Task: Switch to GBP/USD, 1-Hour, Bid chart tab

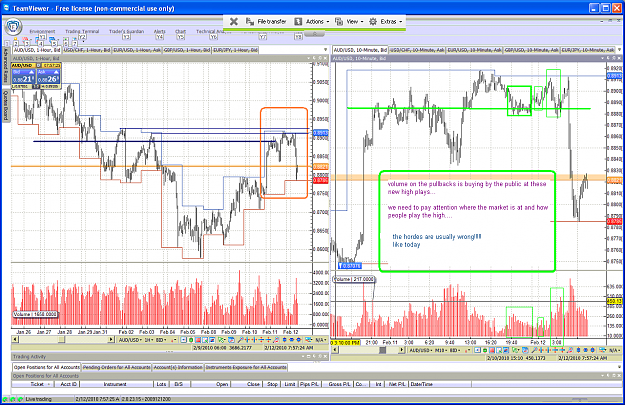Action: [187, 50]
